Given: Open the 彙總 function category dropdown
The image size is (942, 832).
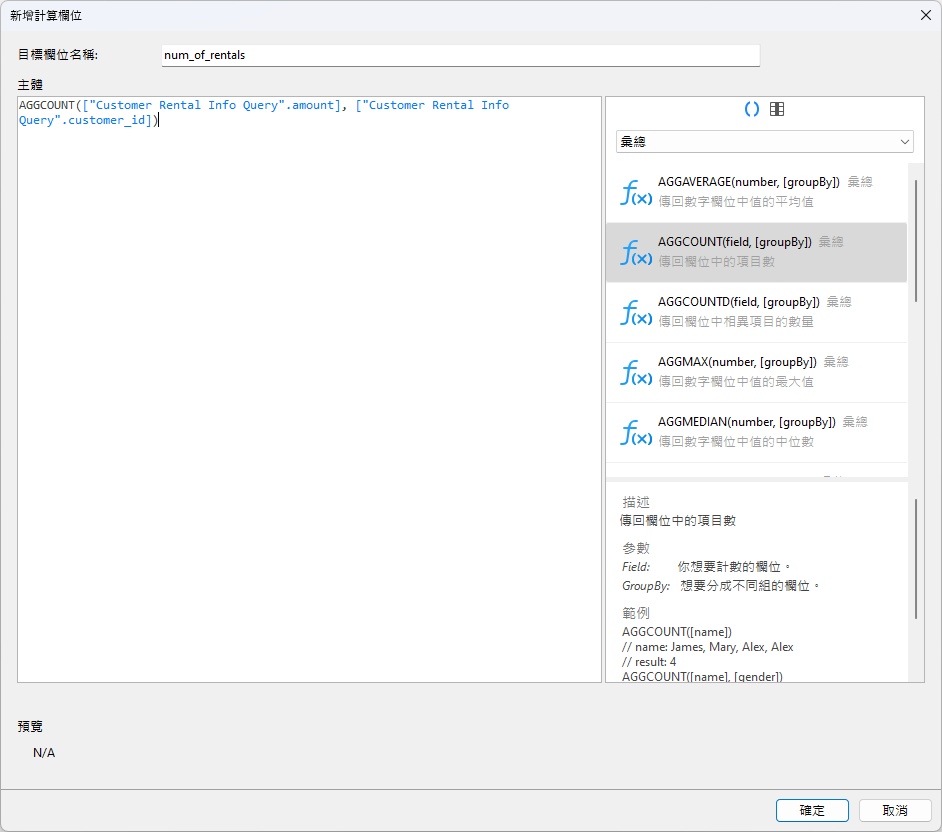Looking at the screenshot, I should click(x=764, y=142).
